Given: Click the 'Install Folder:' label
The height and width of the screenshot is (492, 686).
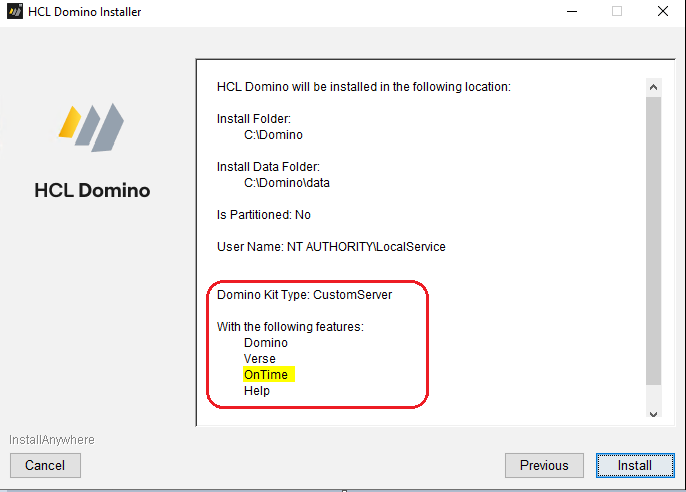Looking at the screenshot, I should [x=254, y=119].
